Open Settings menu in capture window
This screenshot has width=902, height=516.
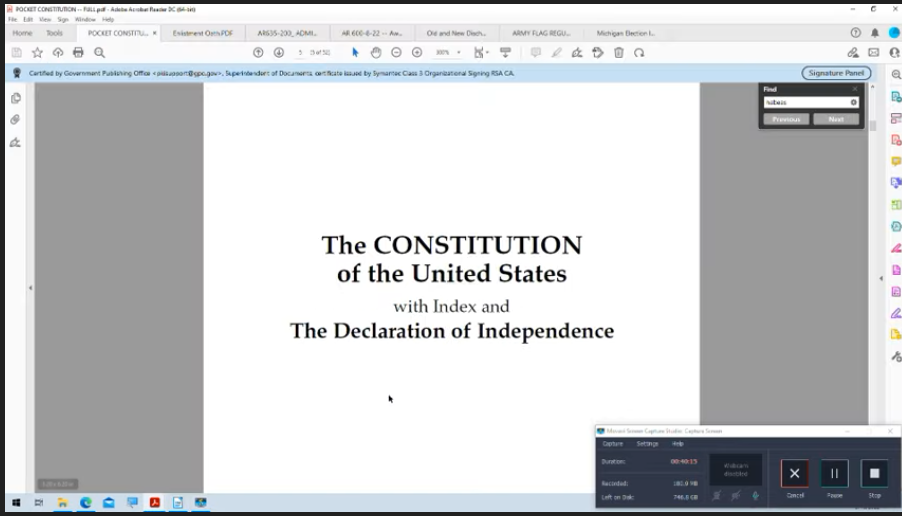pyautogui.click(x=647, y=444)
